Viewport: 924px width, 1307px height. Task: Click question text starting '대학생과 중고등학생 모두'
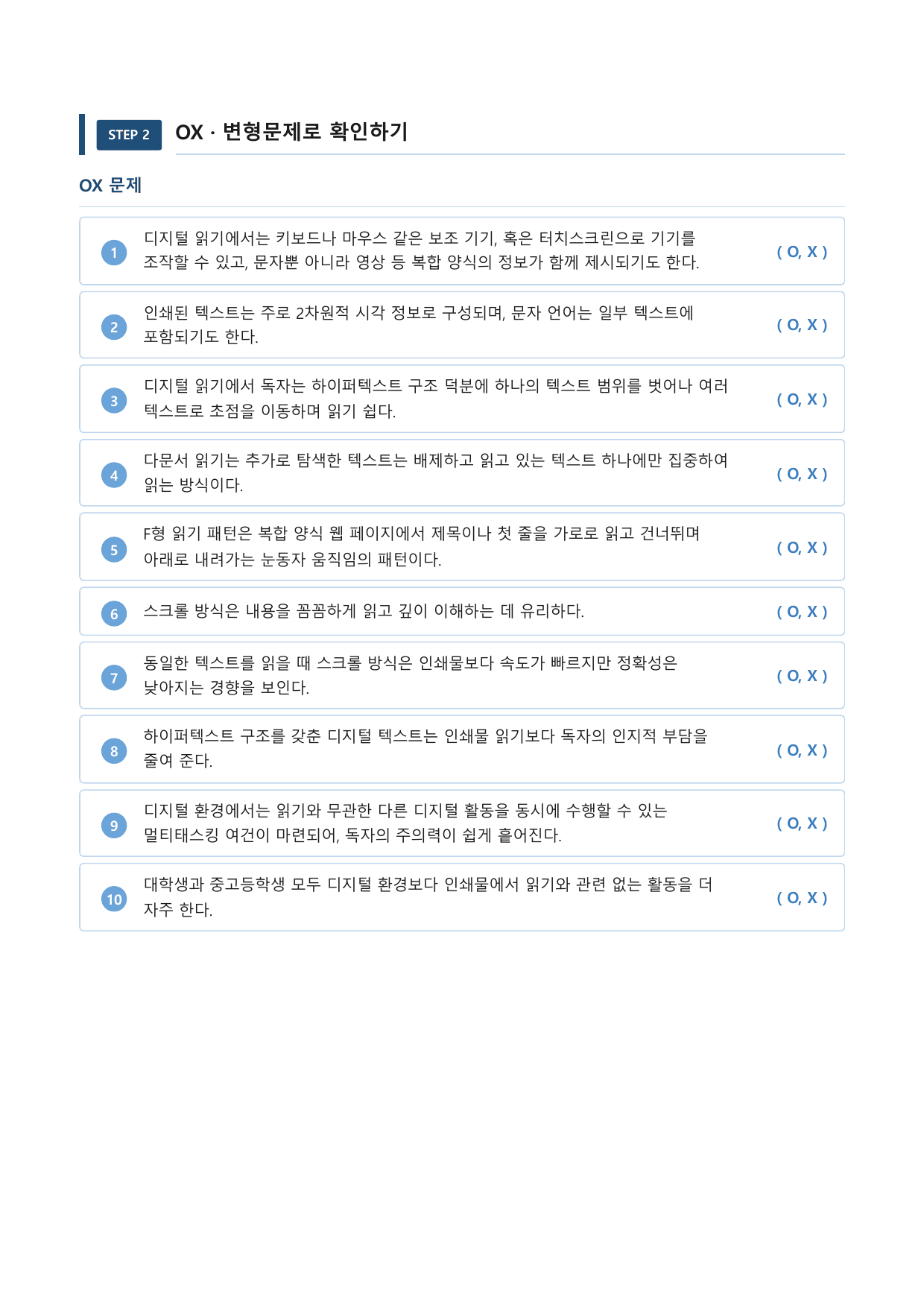pyautogui.click(x=428, y=896)
